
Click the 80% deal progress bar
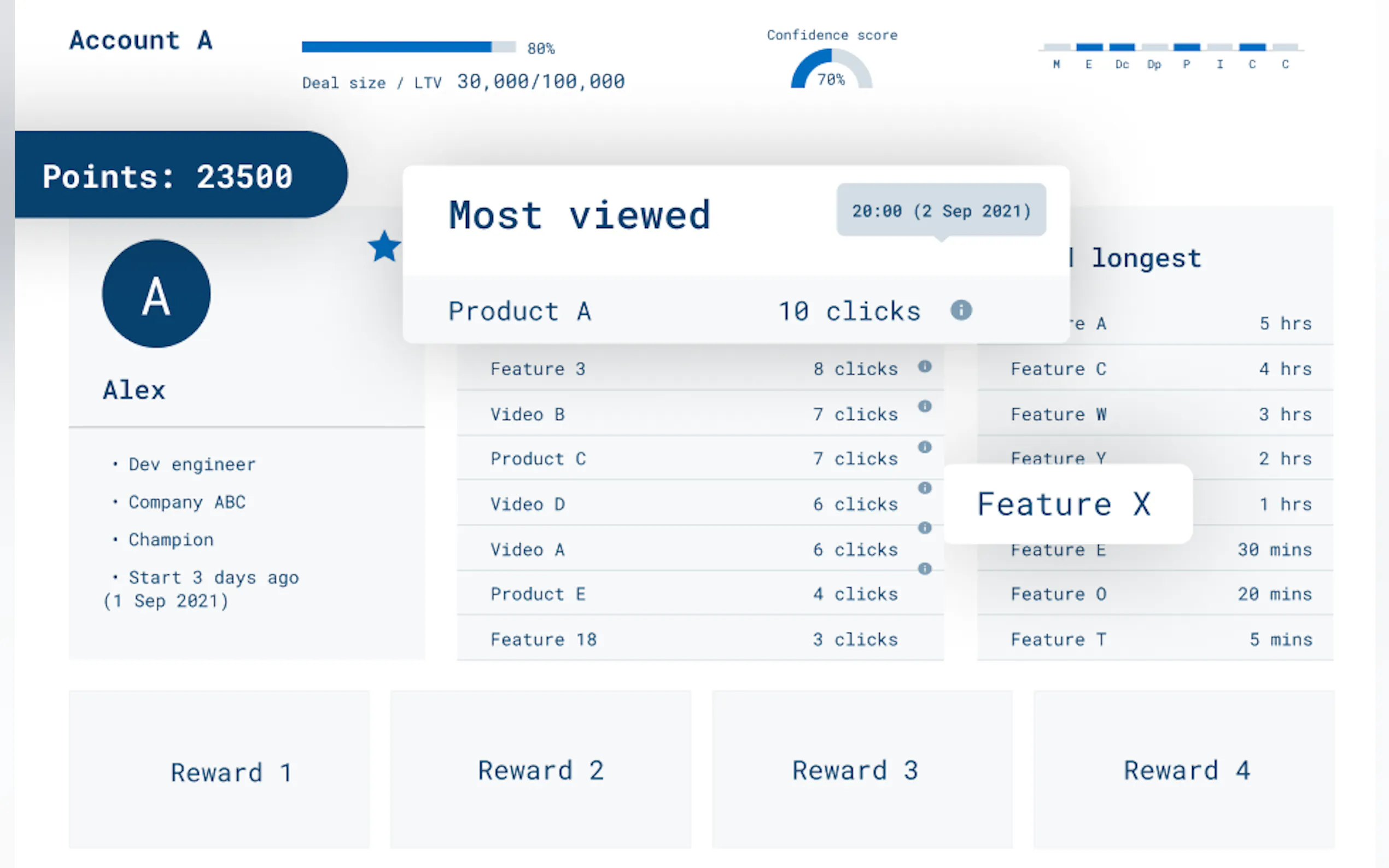(x=408, y=47)
